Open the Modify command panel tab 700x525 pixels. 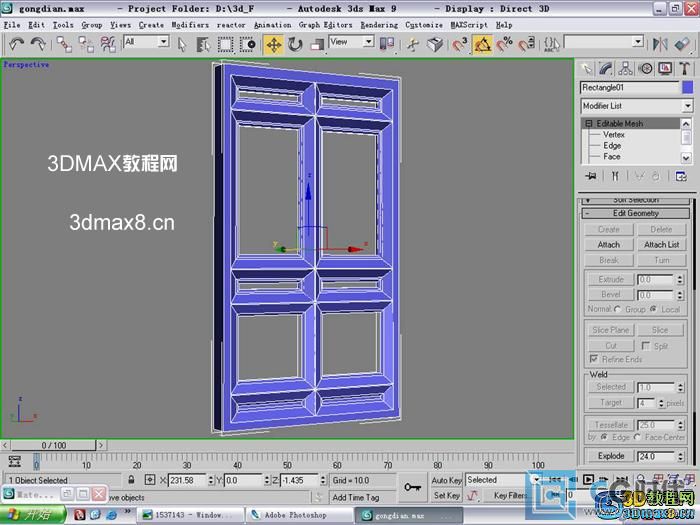click(606, 68)
